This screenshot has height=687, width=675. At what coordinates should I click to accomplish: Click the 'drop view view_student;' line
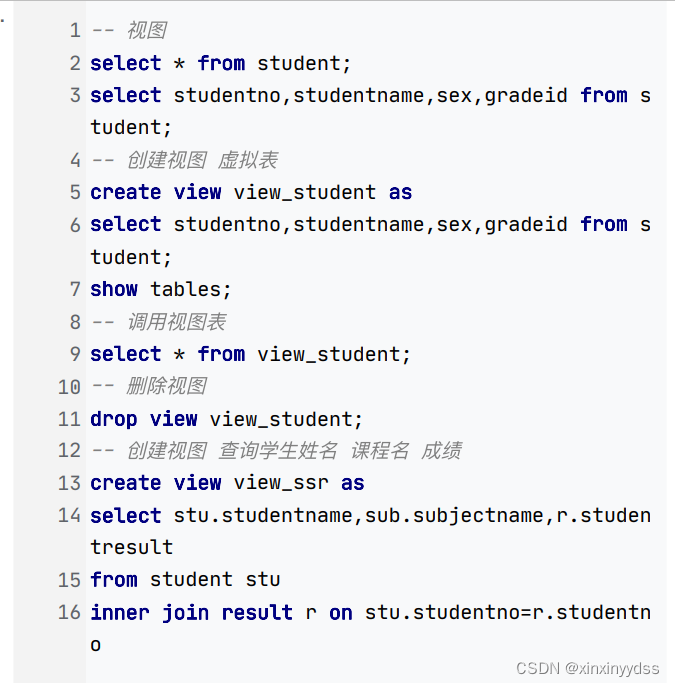click(226, 419)
